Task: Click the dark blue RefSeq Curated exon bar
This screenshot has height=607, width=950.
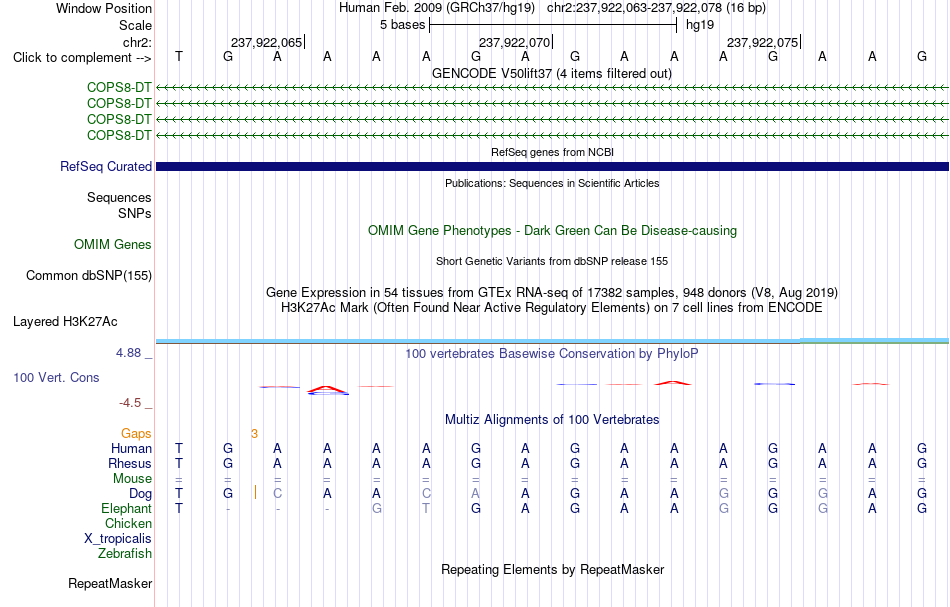Action: click(552, 167)
